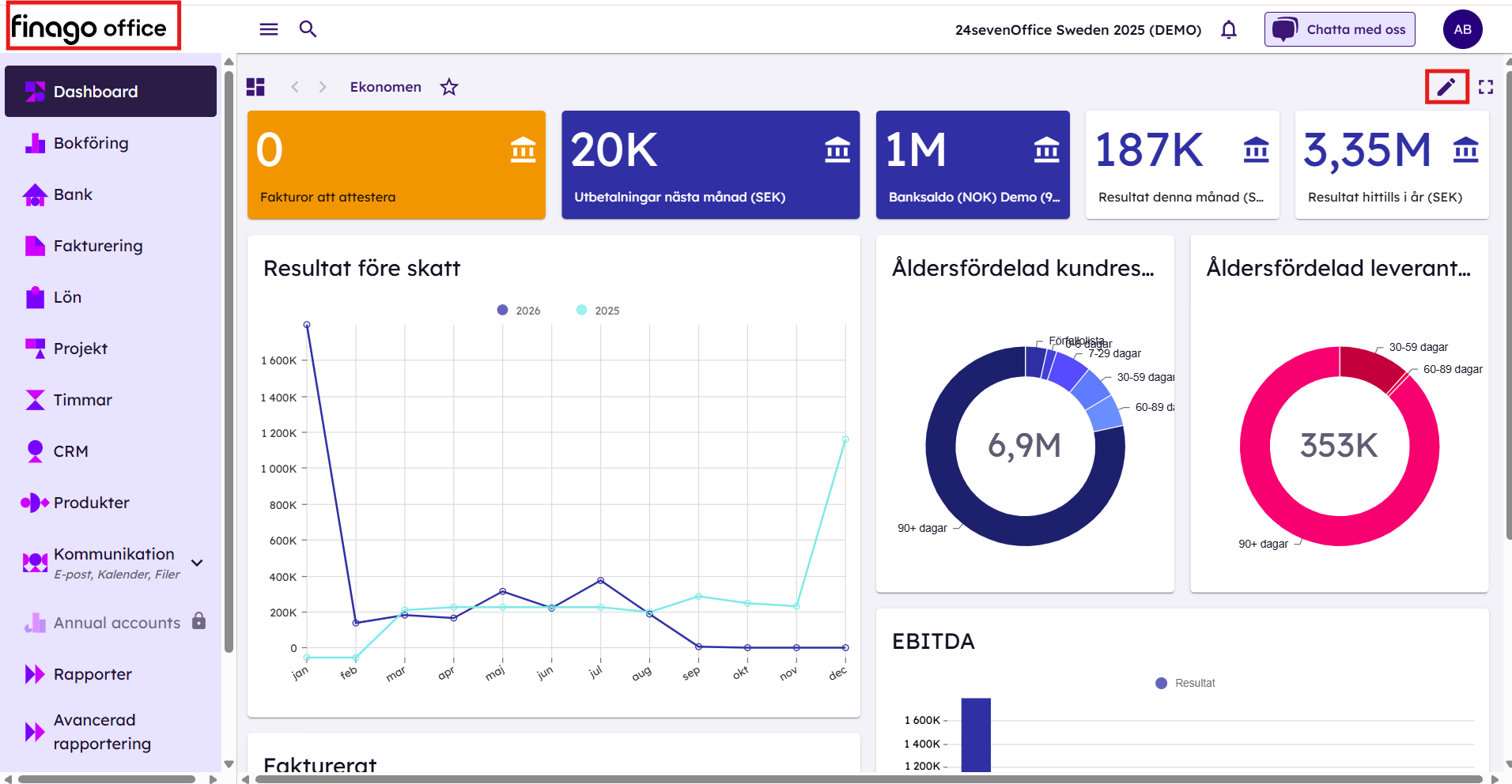Screen dimensions: 1512x784
Task: Click the search magnifier icon
Action: click(x=308, y=29)
